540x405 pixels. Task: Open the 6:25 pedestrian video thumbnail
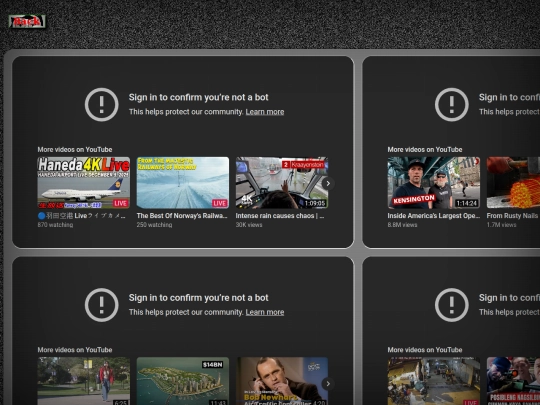84,381
